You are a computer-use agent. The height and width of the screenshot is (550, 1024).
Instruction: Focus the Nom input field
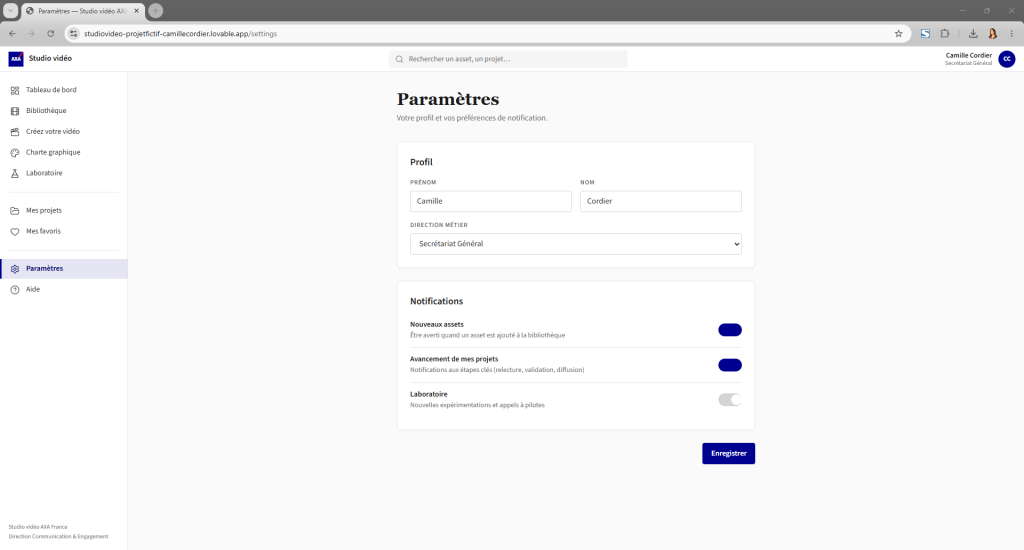[660, 201]
